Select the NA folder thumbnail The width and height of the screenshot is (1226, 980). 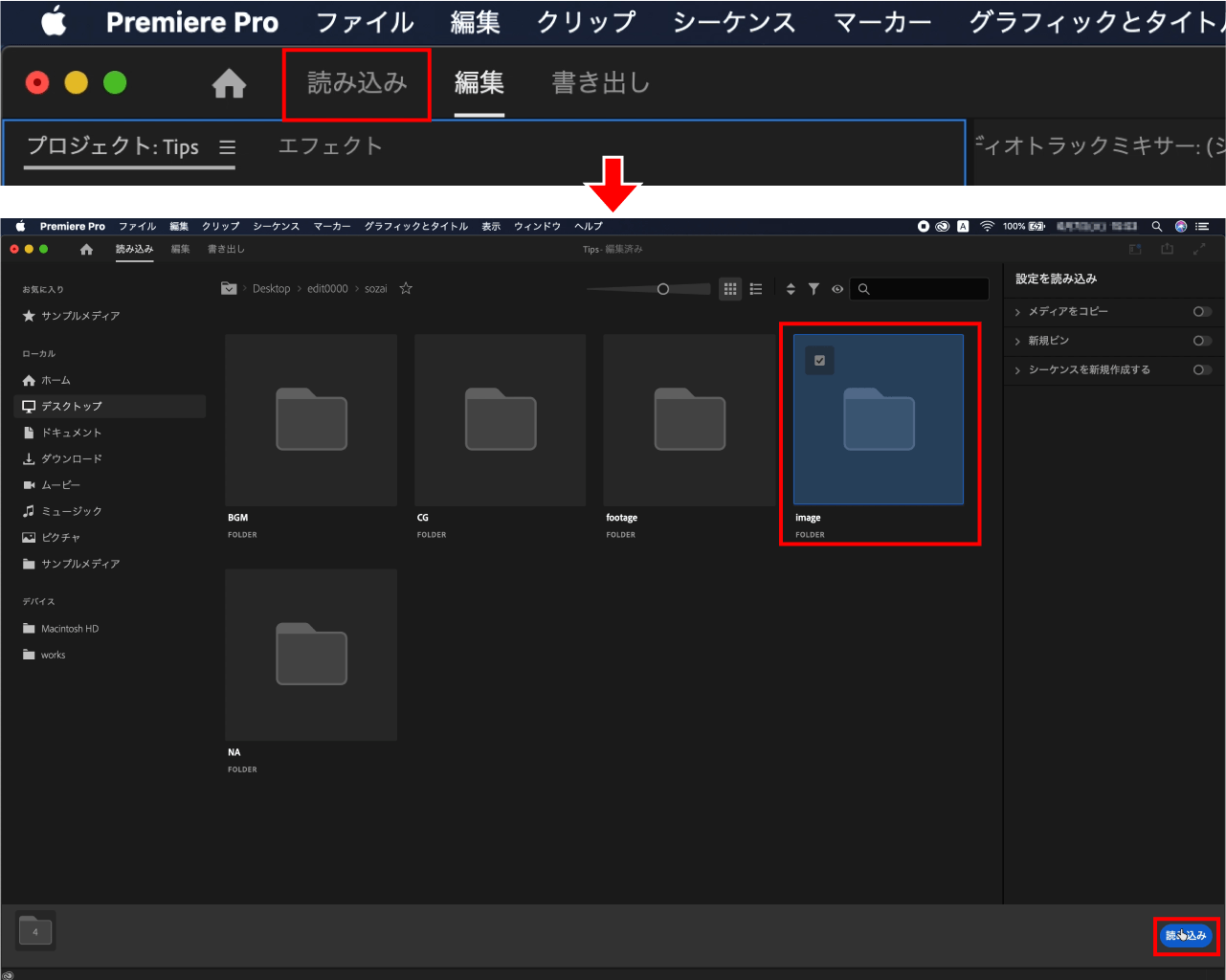point(311,655)
